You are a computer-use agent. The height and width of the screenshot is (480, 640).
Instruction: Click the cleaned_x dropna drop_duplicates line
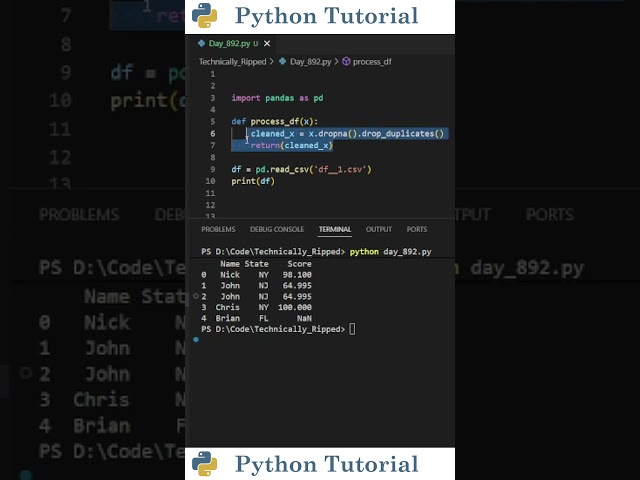(347, 133)
